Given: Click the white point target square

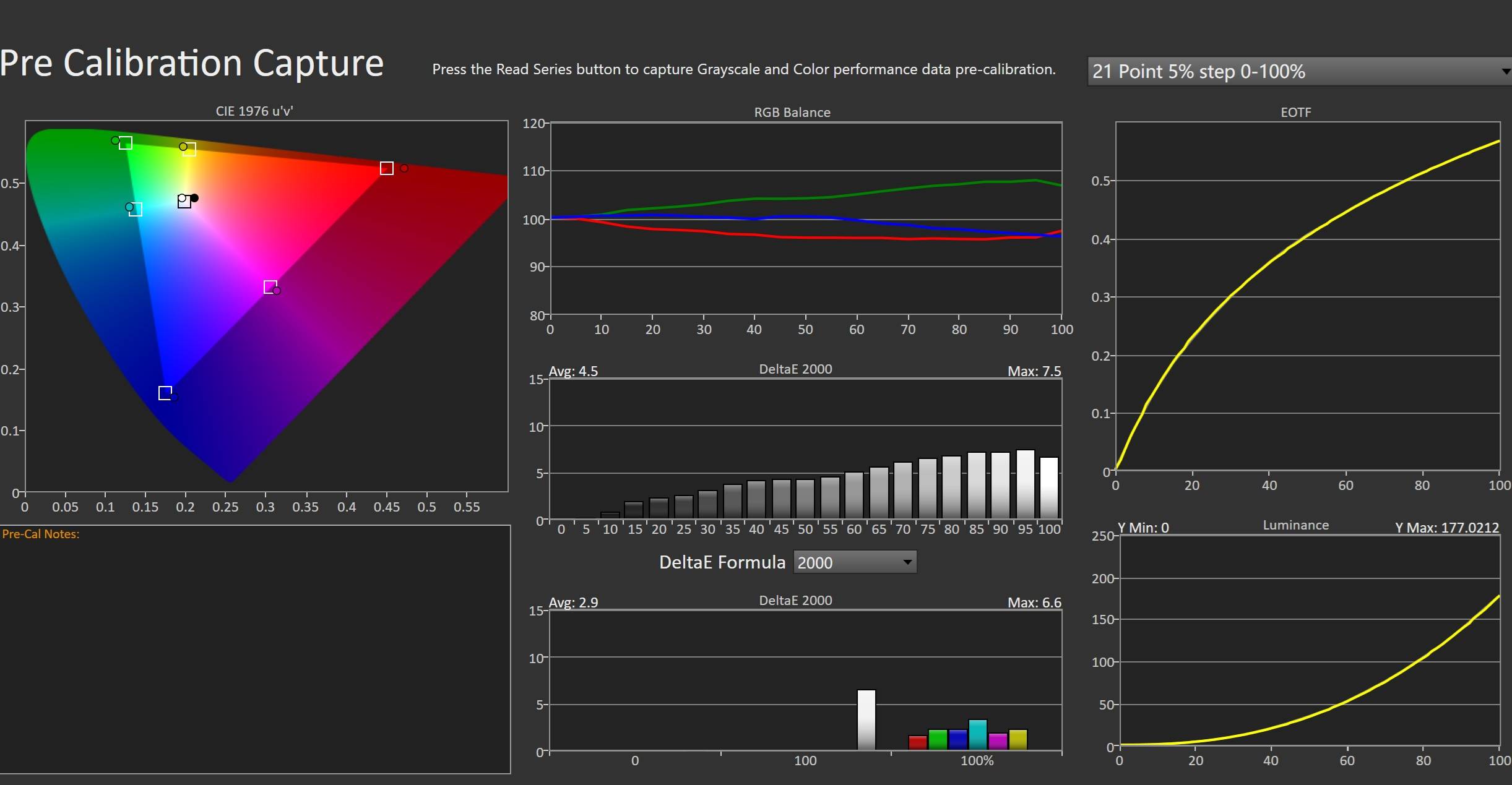Looking at the screenshot, I should [184, 202].
